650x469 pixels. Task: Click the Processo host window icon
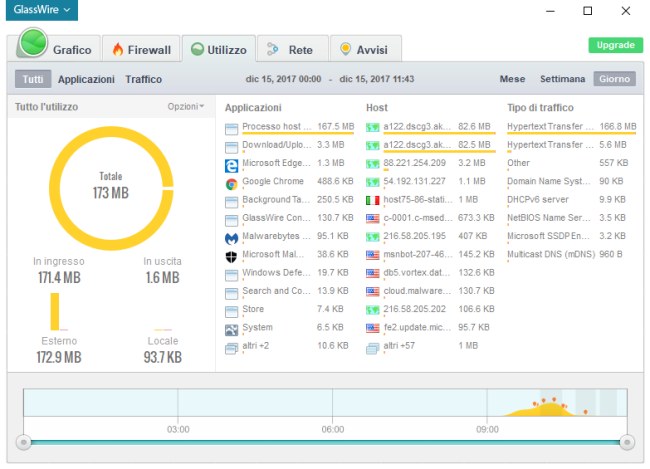(231, 129)
